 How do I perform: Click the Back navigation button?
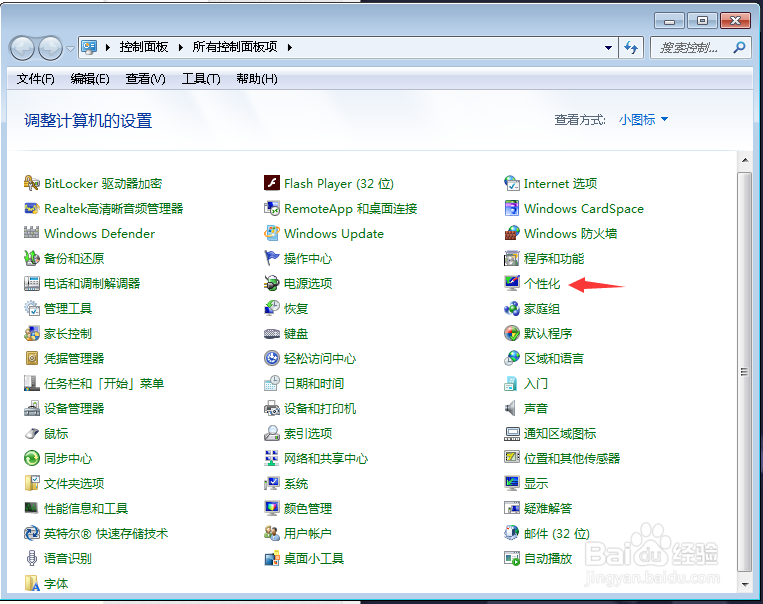coord(22,48)
